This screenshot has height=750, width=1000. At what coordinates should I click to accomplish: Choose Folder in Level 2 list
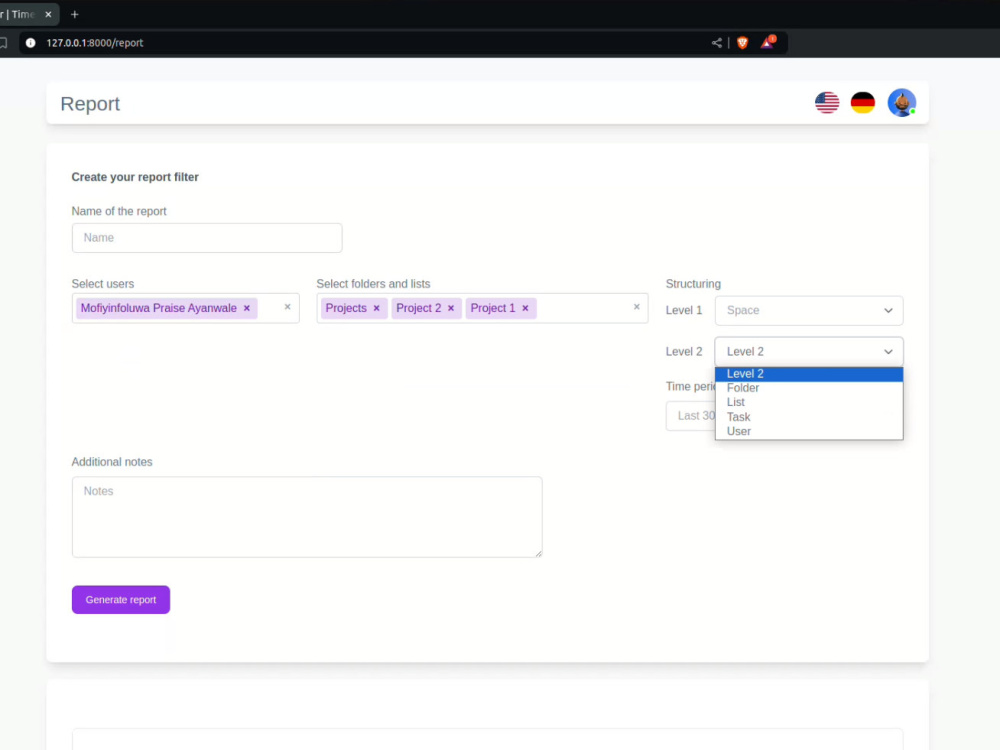tap(809, 388)
